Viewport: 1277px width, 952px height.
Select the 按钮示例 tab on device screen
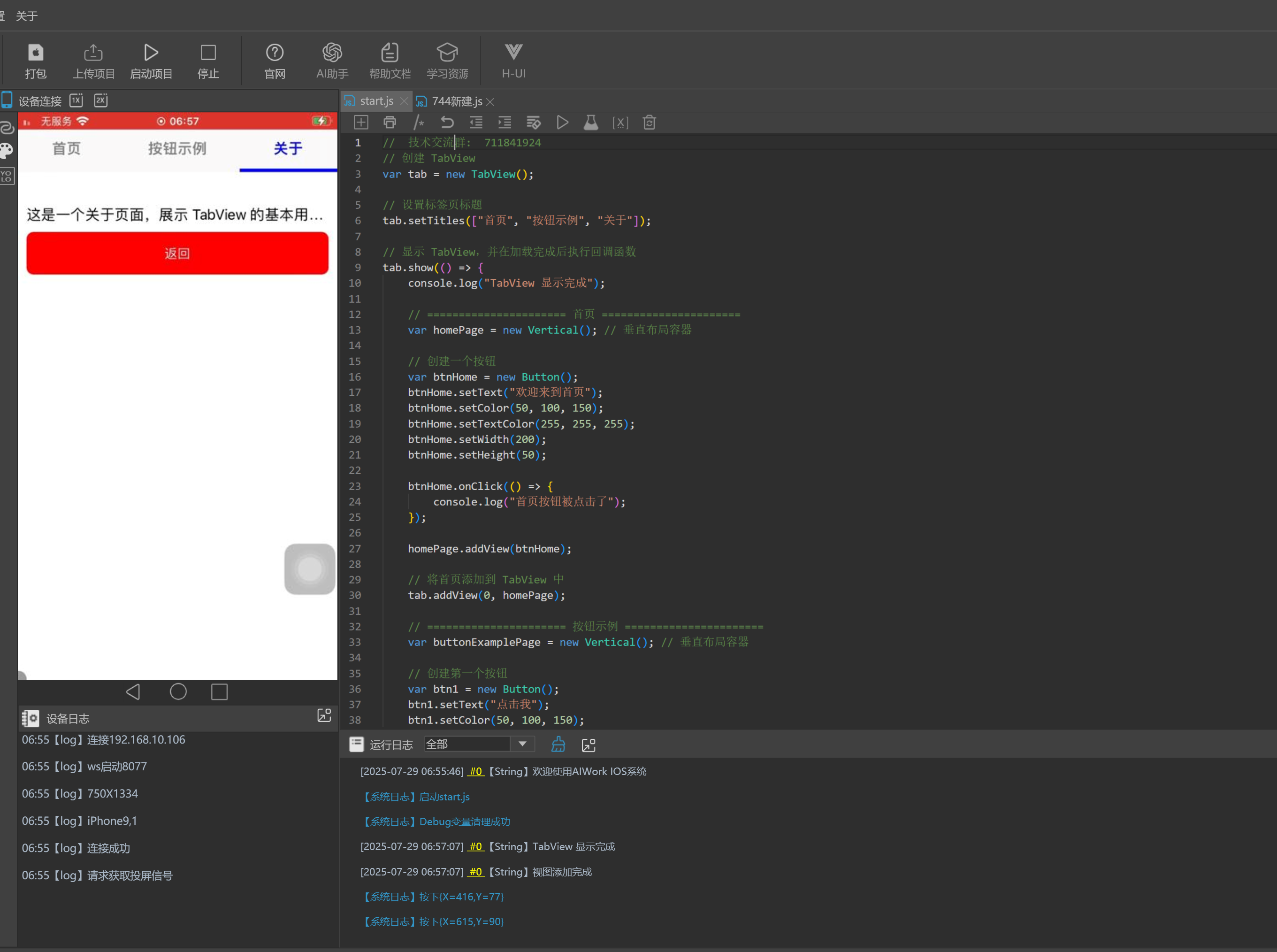click(x=177, y=149)
